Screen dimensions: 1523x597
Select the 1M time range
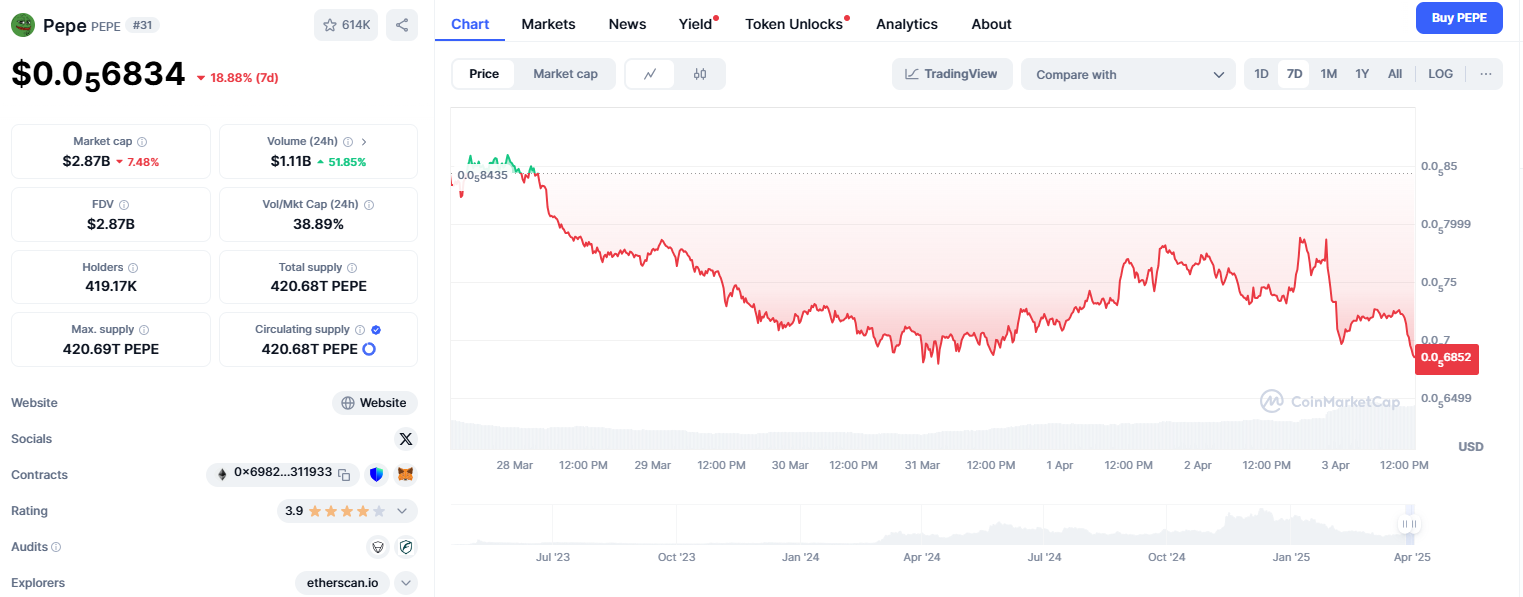(x=1328, y=74)
